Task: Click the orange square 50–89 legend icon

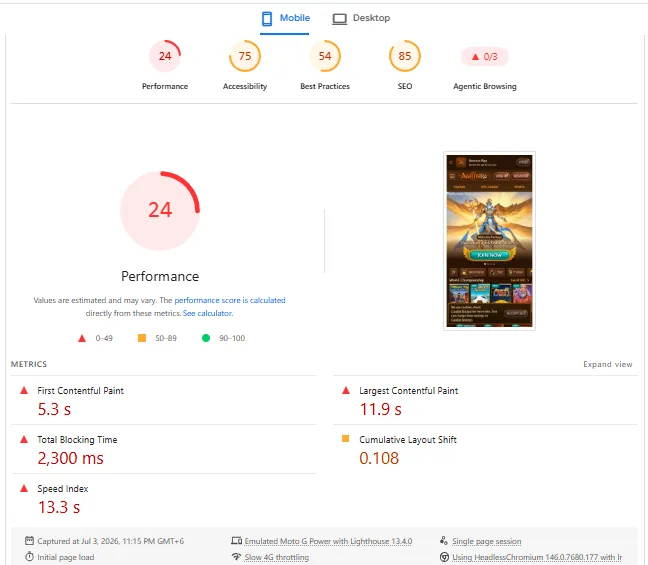Action: (x=142, y=338)
